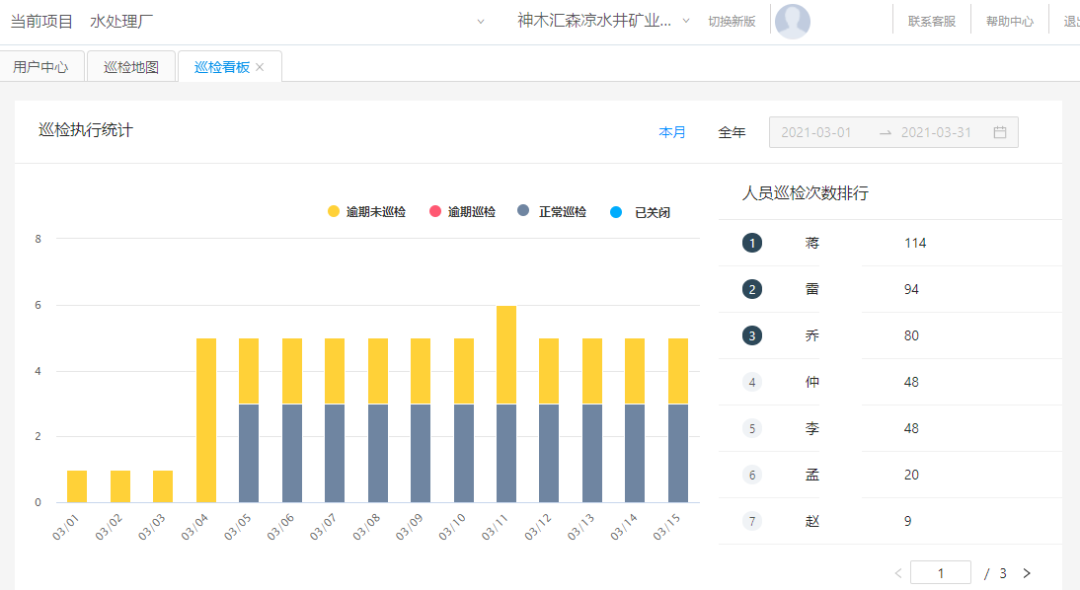Click the 03/15 bar's yellow segment
Screen dimensions: 1080x590
[x=678, y=371]
